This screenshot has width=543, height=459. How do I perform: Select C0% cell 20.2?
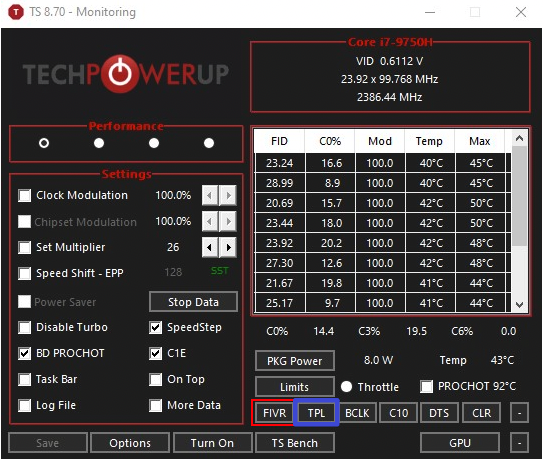pos(331,243)
